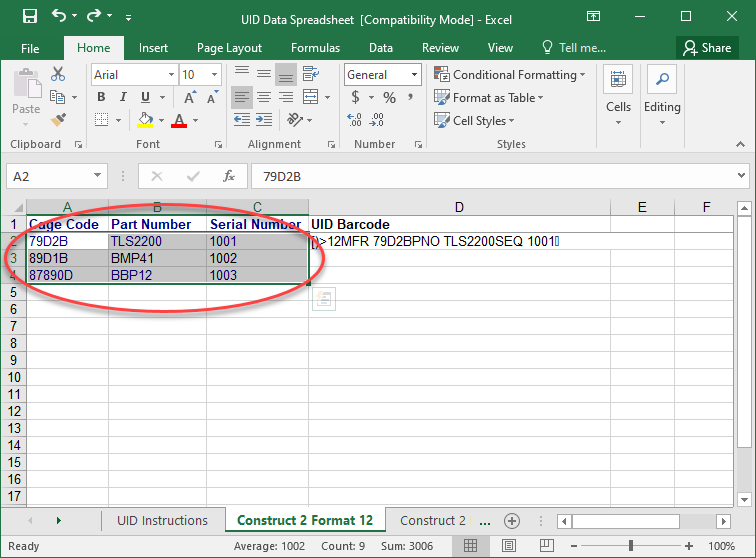Expand the General number format dropdown
This screenshot has width=756, height=558.
pos(415,75)
